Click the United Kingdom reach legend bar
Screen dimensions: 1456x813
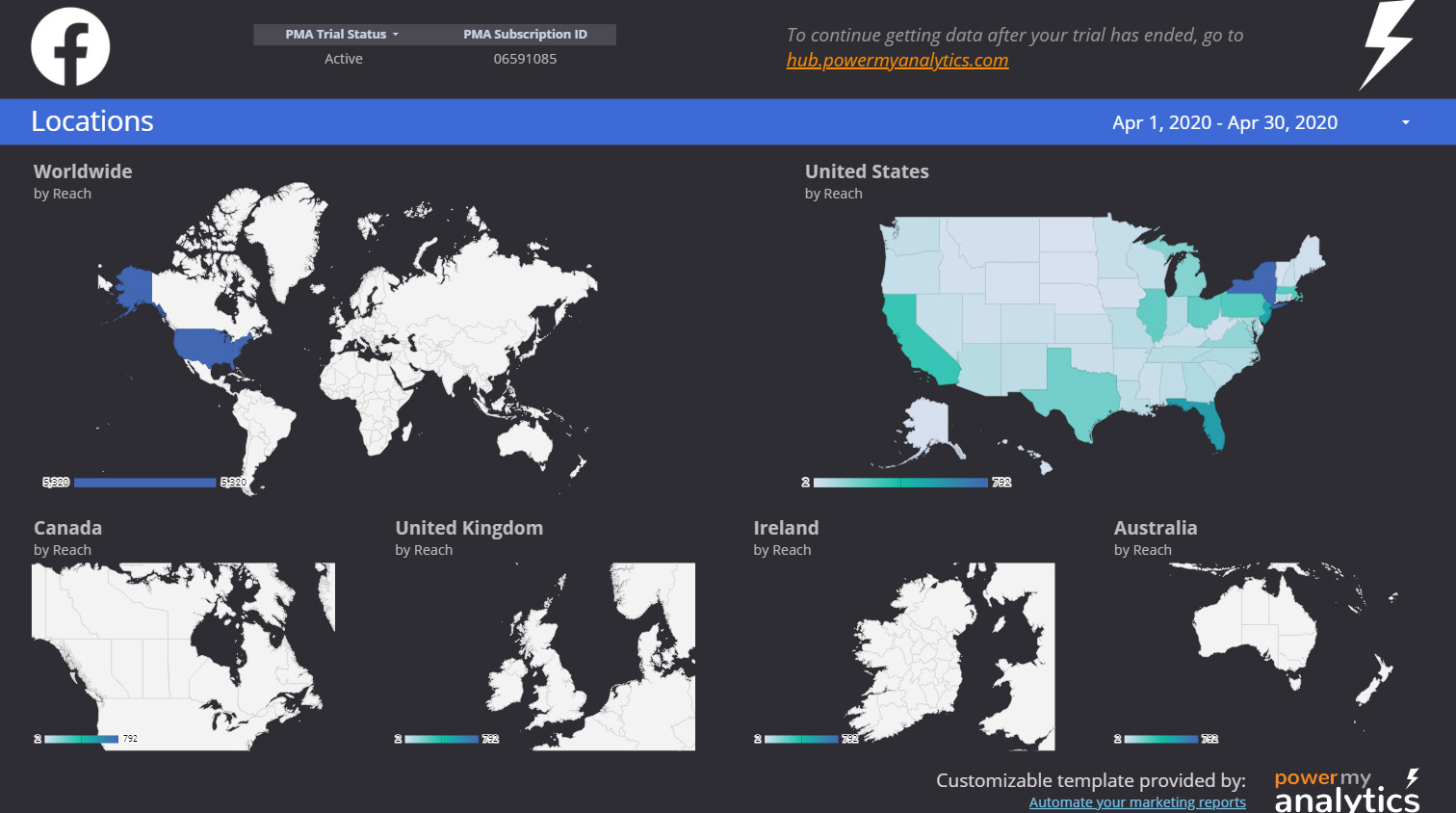(442, 739)
